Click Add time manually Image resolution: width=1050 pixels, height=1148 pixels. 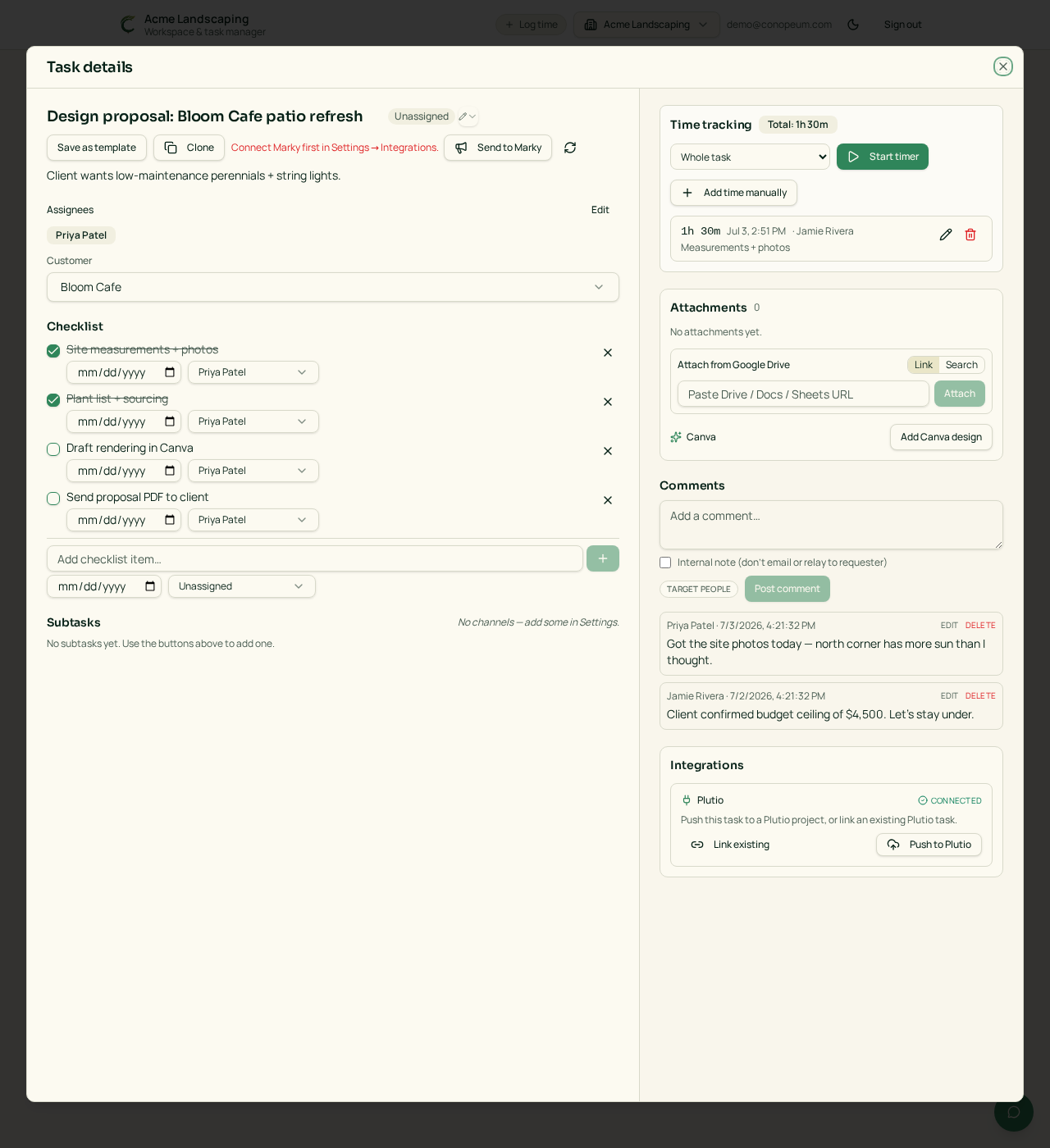point(733,193)
